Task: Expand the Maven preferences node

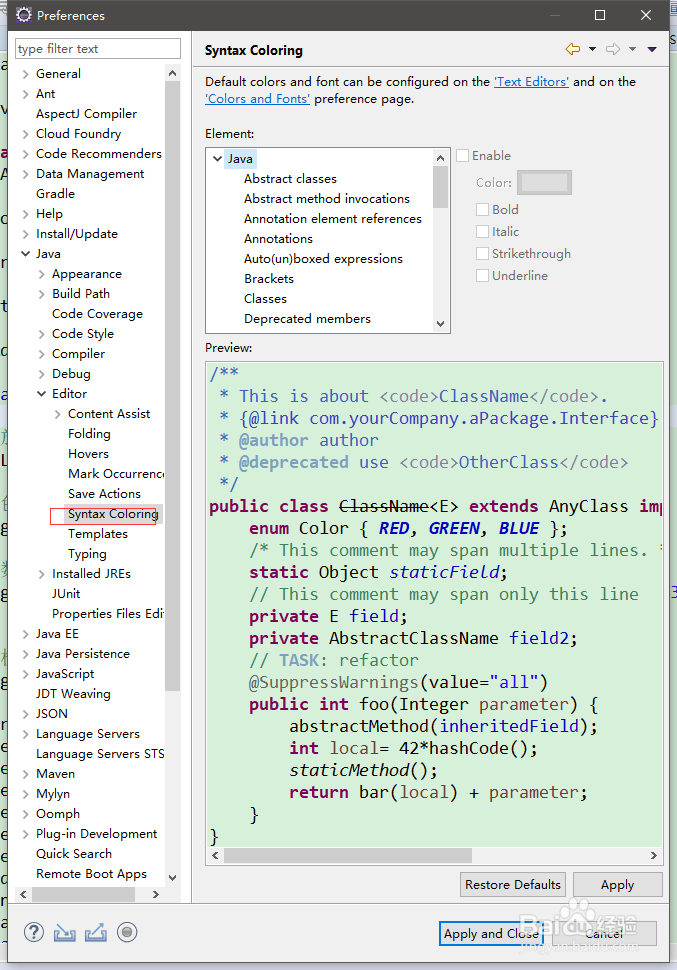Action: point(25,774)
